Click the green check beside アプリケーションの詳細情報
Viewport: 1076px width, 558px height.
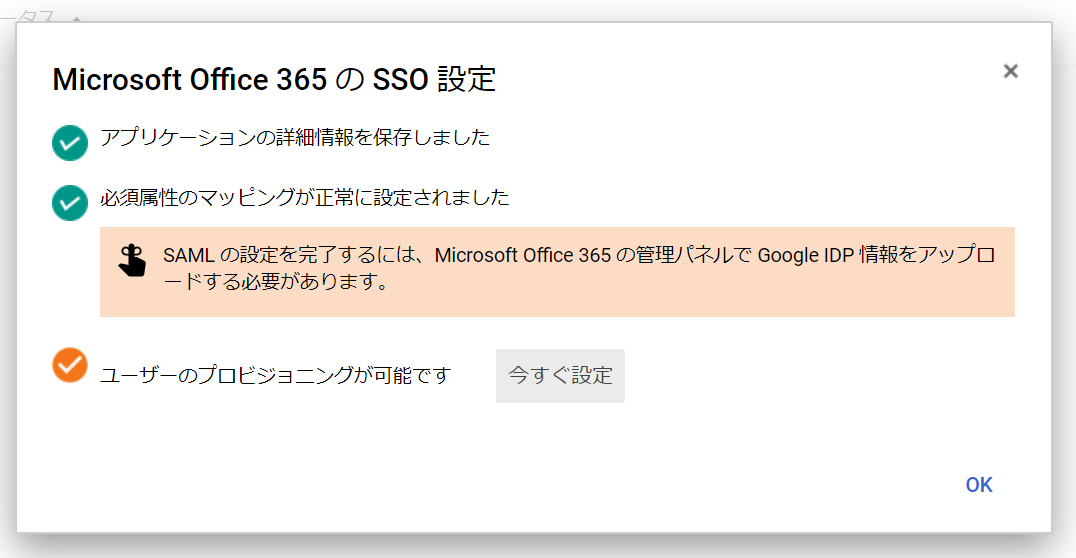(70, 143)
